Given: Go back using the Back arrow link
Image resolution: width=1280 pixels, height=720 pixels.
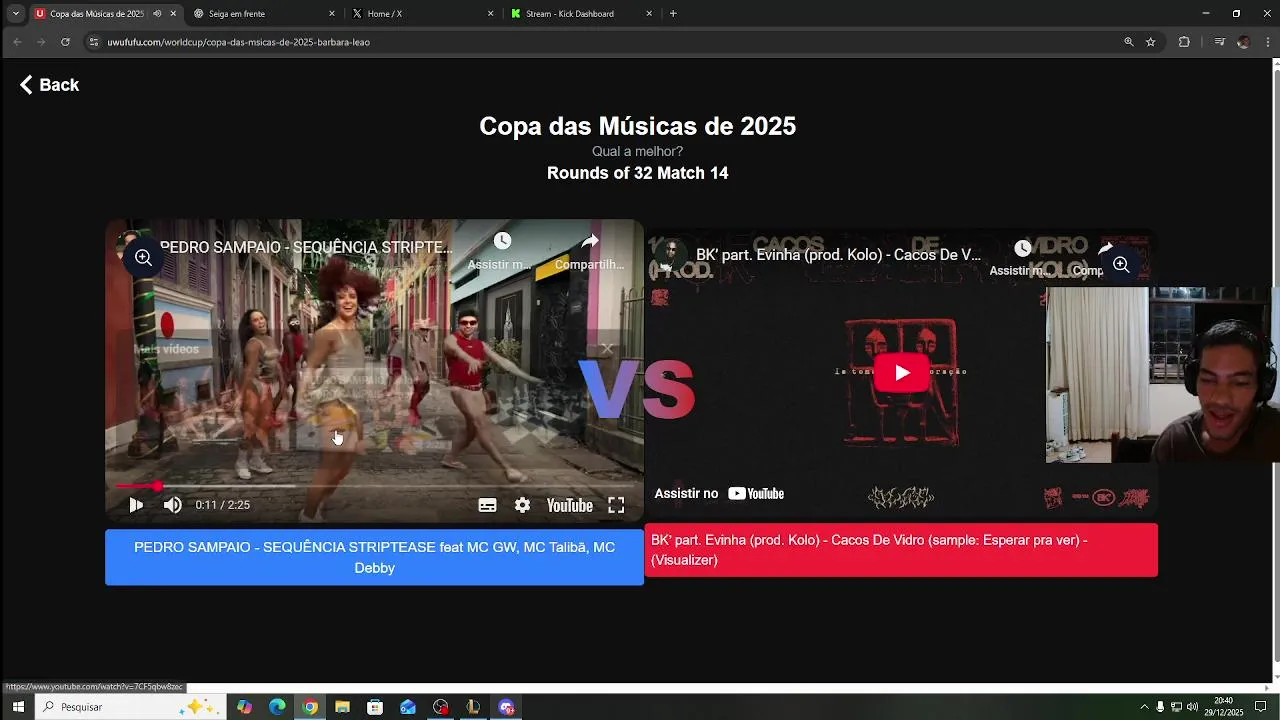Looking at the screenshot, I should (x=49, y=85).
